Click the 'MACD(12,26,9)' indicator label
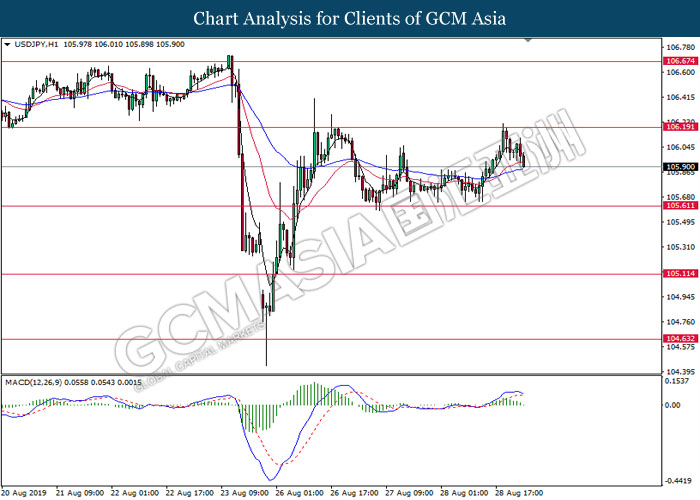This screenshot has width=700, height=500. click(x=34, y=383)
